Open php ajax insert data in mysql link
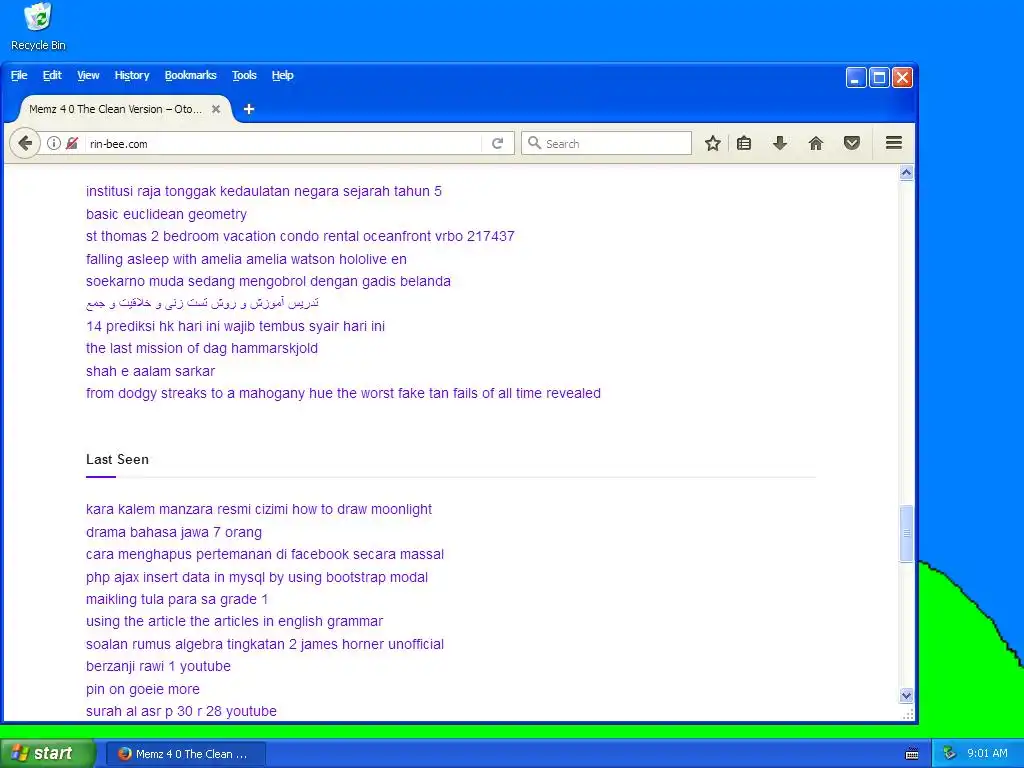This screenshot has width=1024, height=768. (x=257, y=577)
